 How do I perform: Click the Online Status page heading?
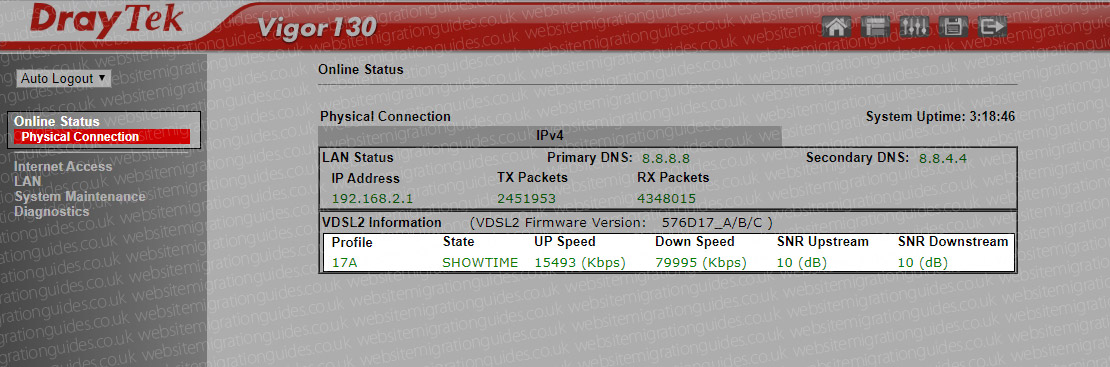[x=360, y=69]
